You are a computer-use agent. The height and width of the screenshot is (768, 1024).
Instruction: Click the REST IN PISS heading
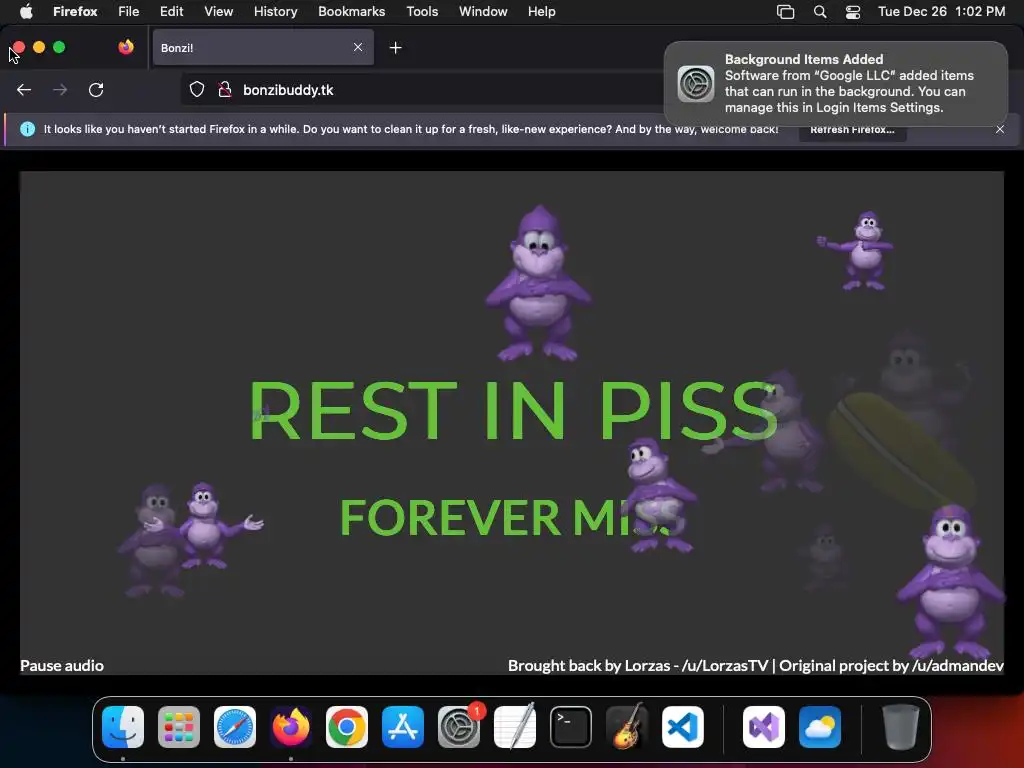(513, 410)
